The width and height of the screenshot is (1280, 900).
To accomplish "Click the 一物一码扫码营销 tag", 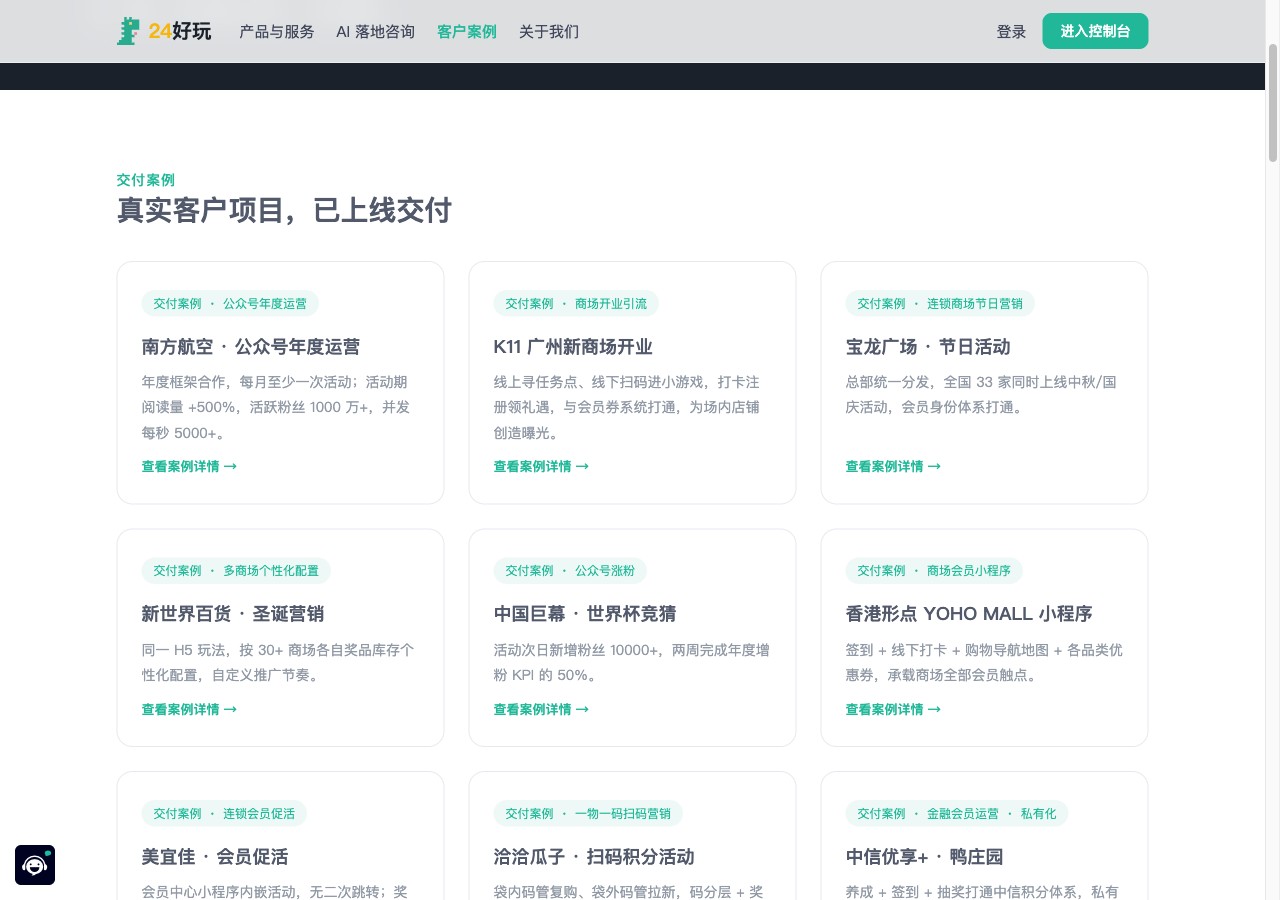I will pos(588,813).
